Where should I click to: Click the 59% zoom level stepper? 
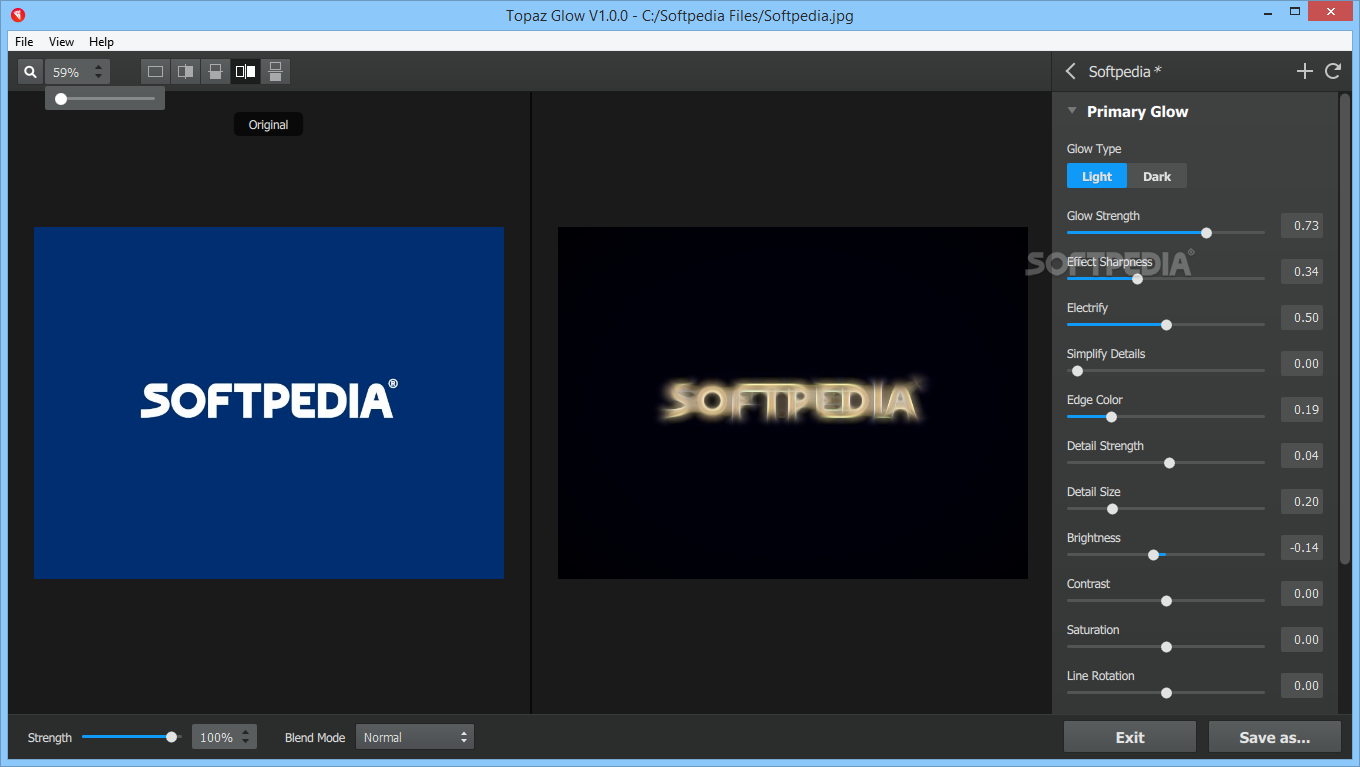point(77,72)
